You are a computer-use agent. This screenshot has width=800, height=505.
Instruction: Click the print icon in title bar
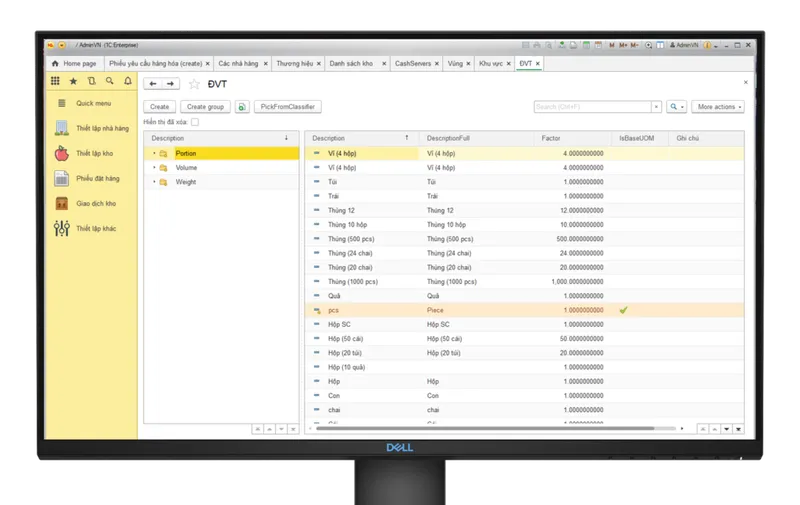tap(537, 45)
